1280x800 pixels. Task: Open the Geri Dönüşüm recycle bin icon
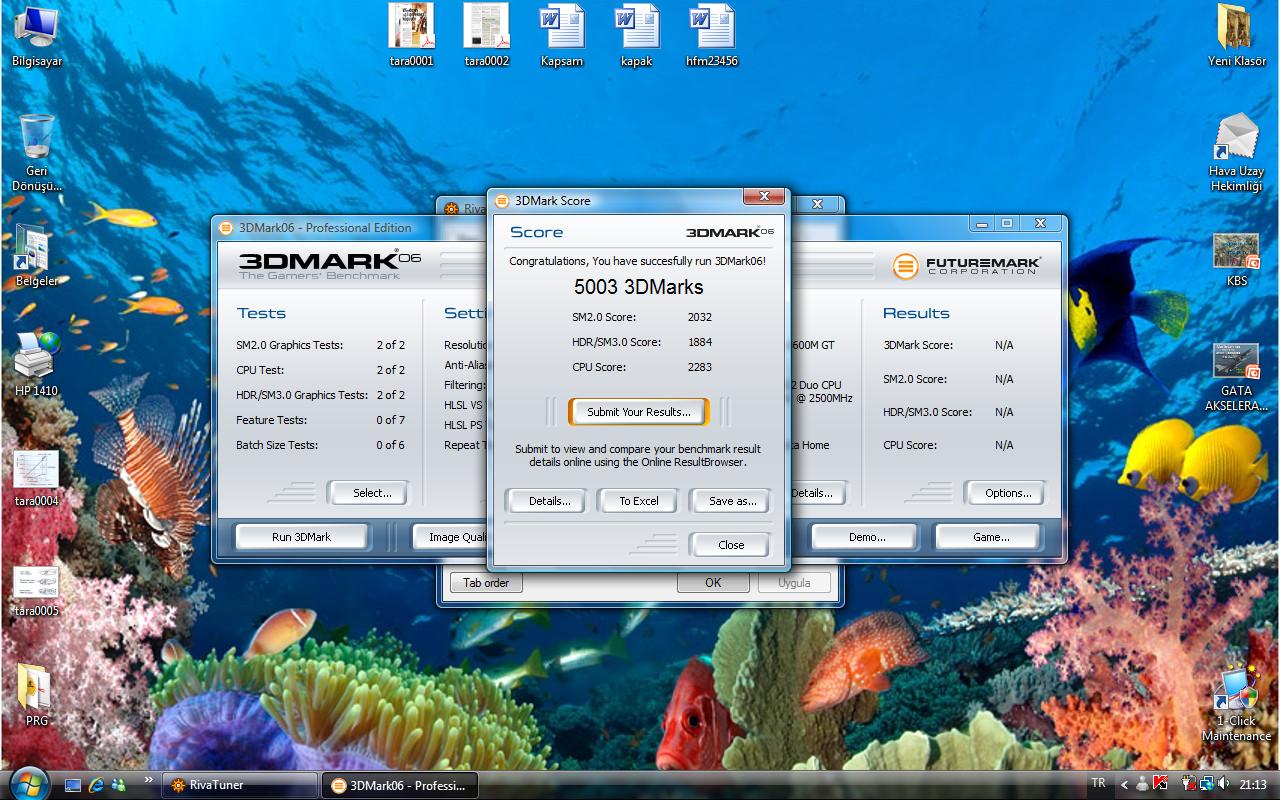point(37,152)
